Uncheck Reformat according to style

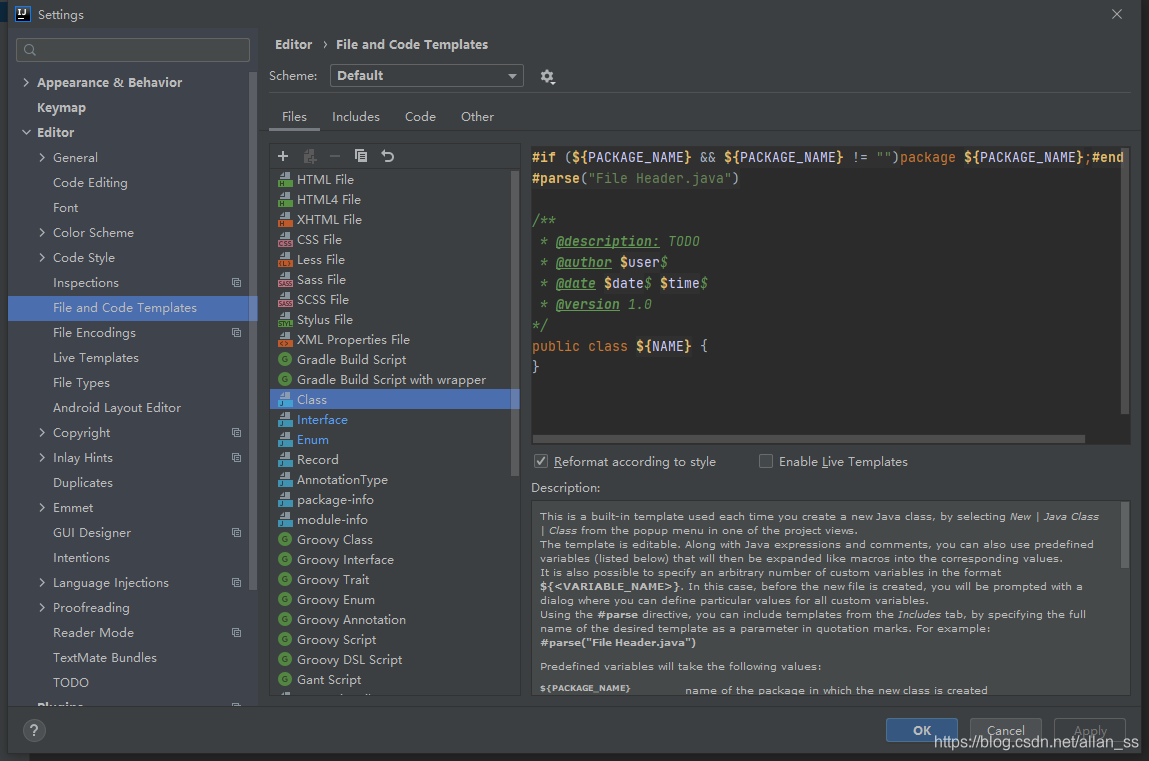pyautogui.click(x=541, y=461)
